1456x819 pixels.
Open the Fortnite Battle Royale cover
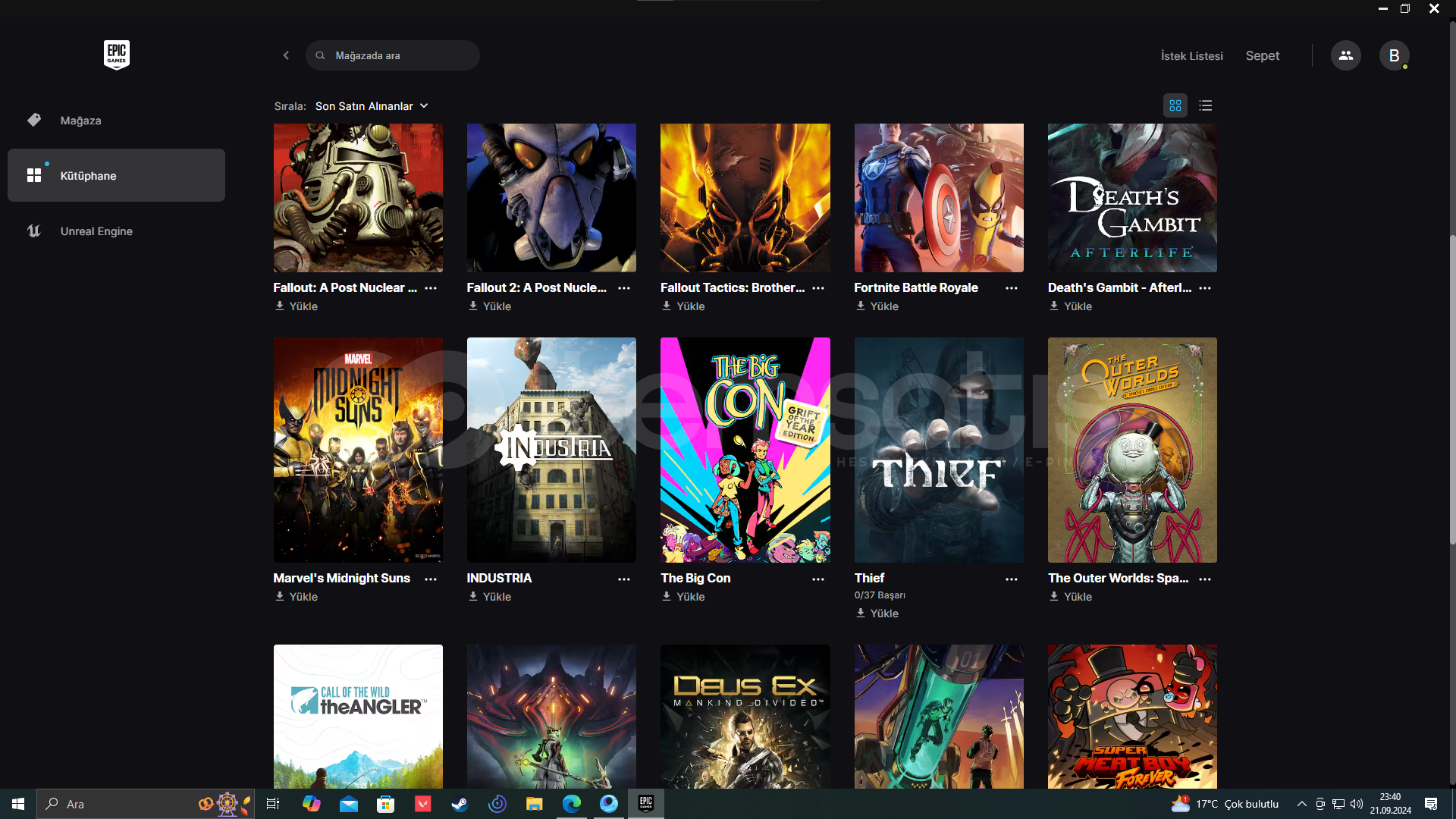939,198
